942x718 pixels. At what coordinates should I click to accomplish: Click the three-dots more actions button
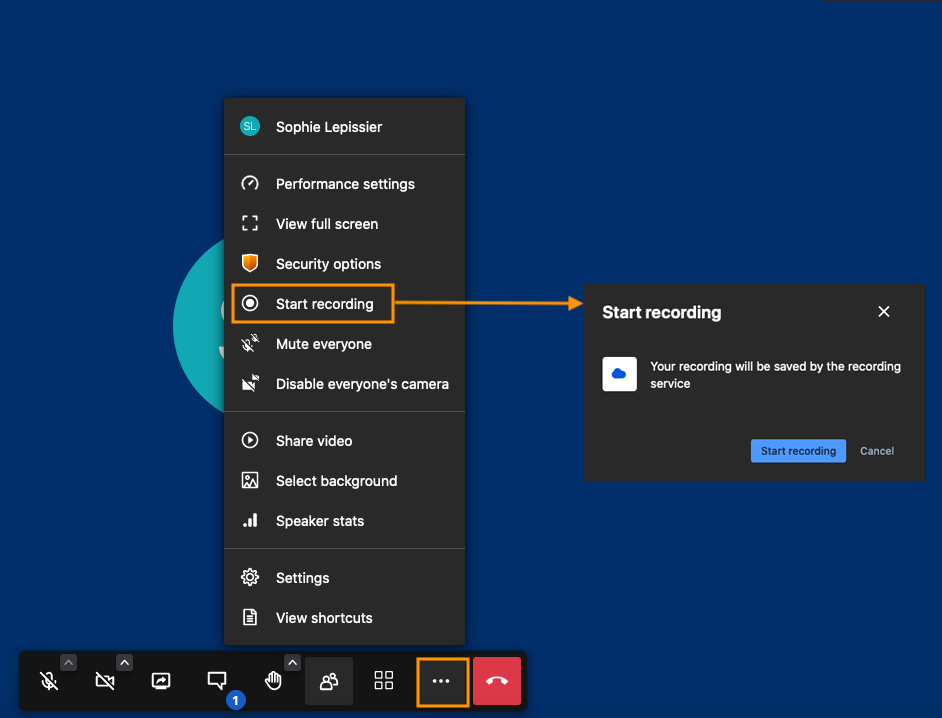pyautogui.click(x=441, y=681)
